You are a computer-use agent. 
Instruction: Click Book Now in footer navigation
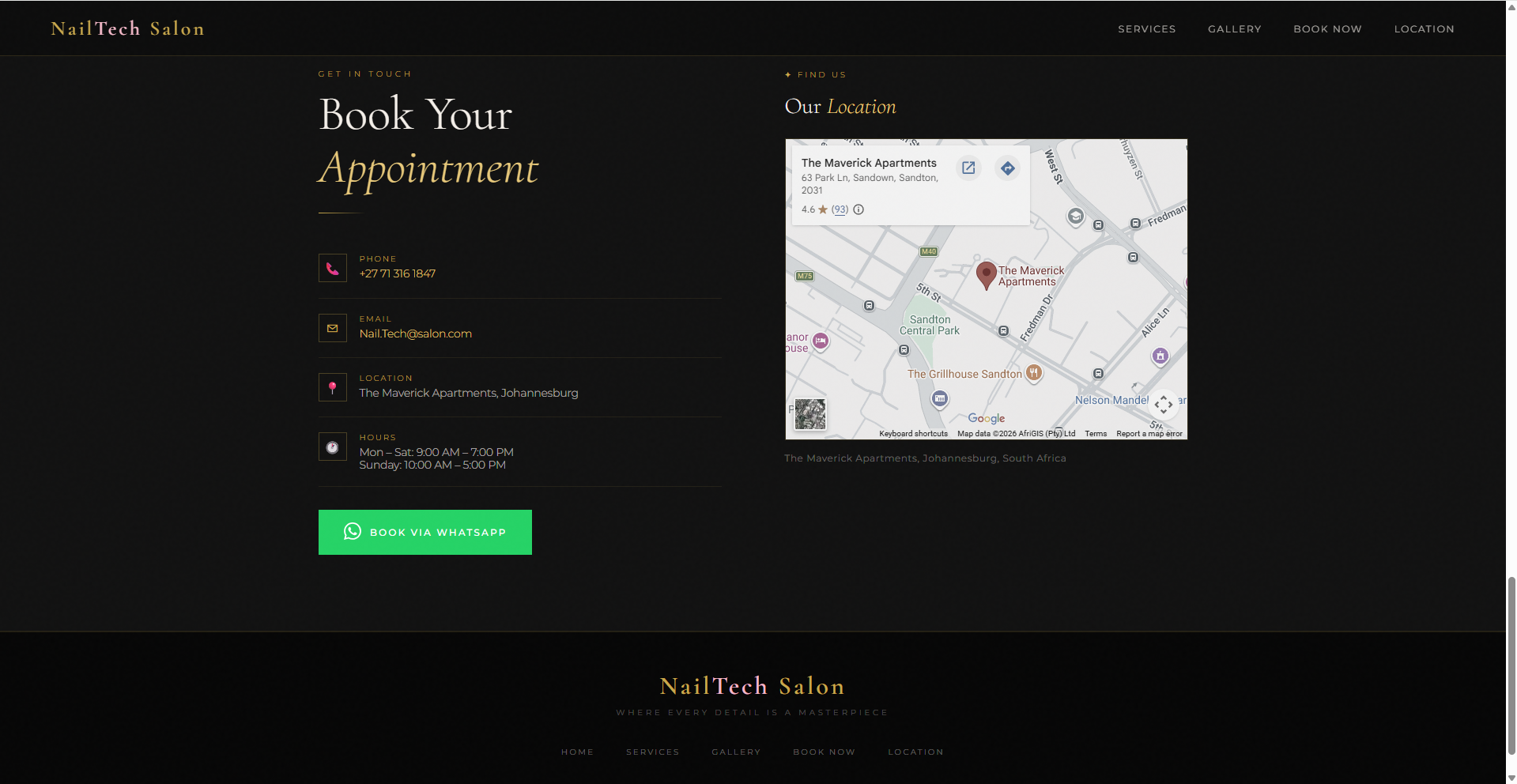[825, 752]
